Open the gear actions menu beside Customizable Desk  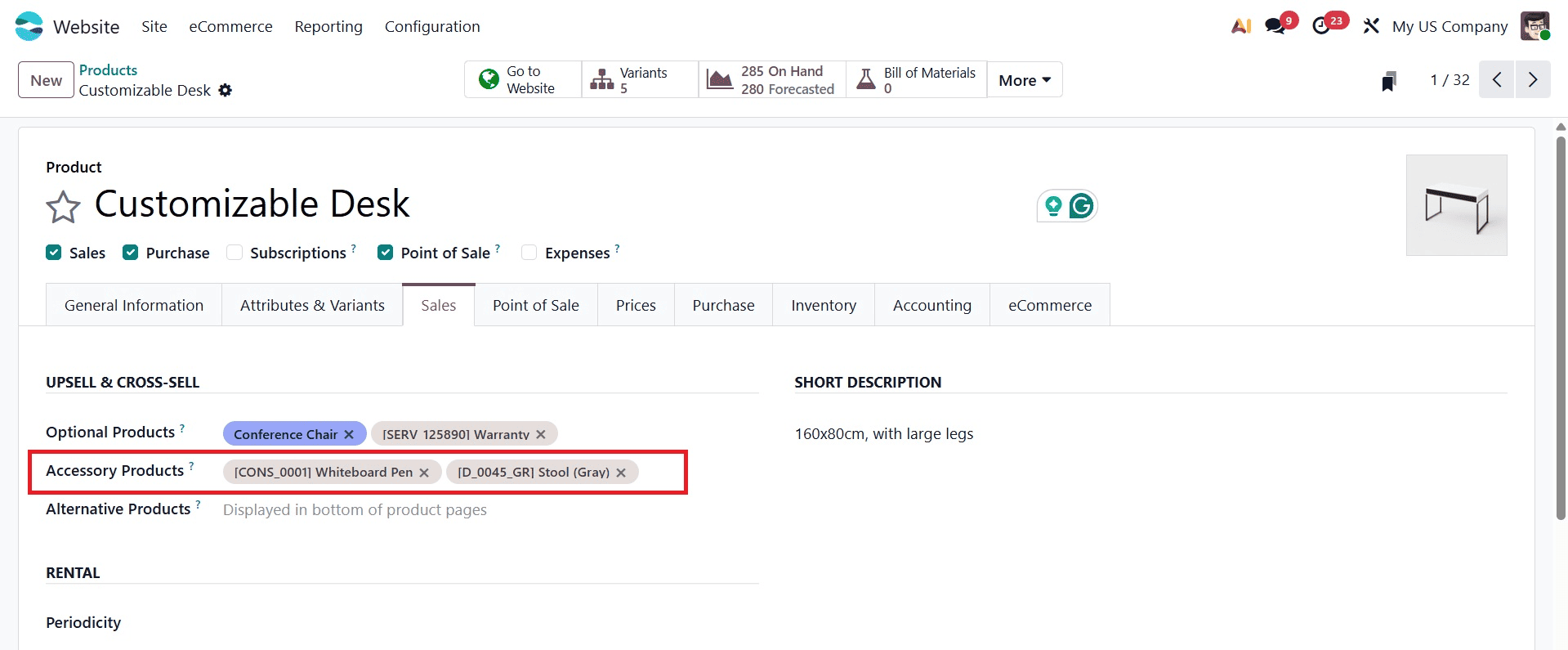226,90
